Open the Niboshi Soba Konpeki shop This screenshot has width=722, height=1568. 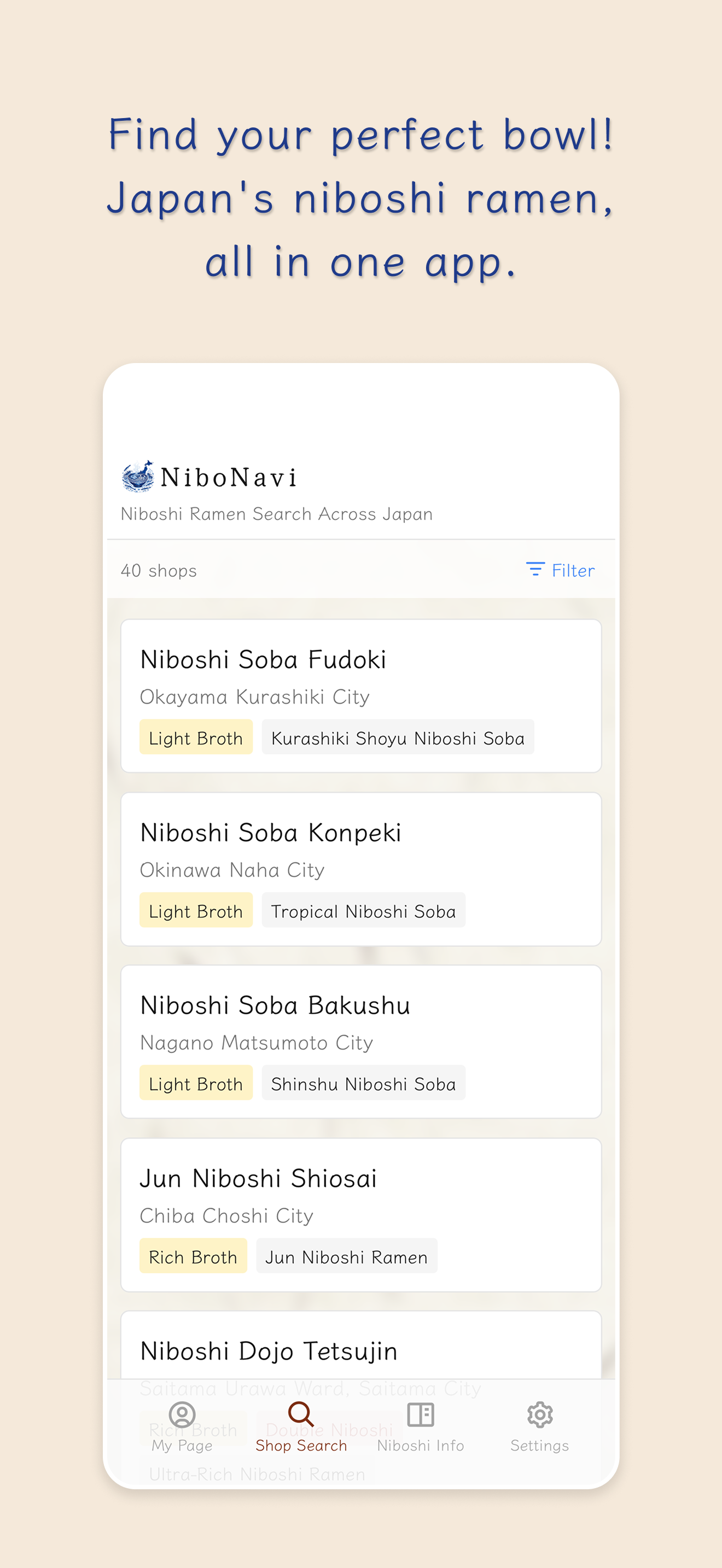361,869
